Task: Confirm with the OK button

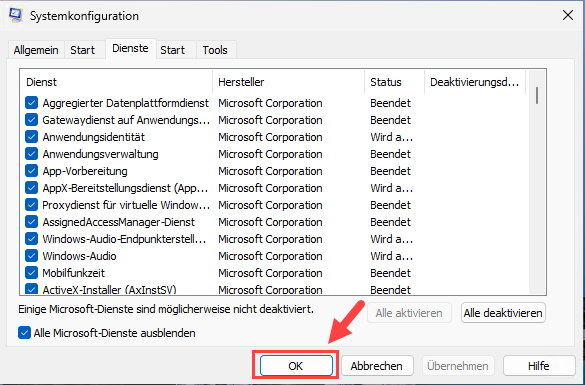Action: pos(296,366)
